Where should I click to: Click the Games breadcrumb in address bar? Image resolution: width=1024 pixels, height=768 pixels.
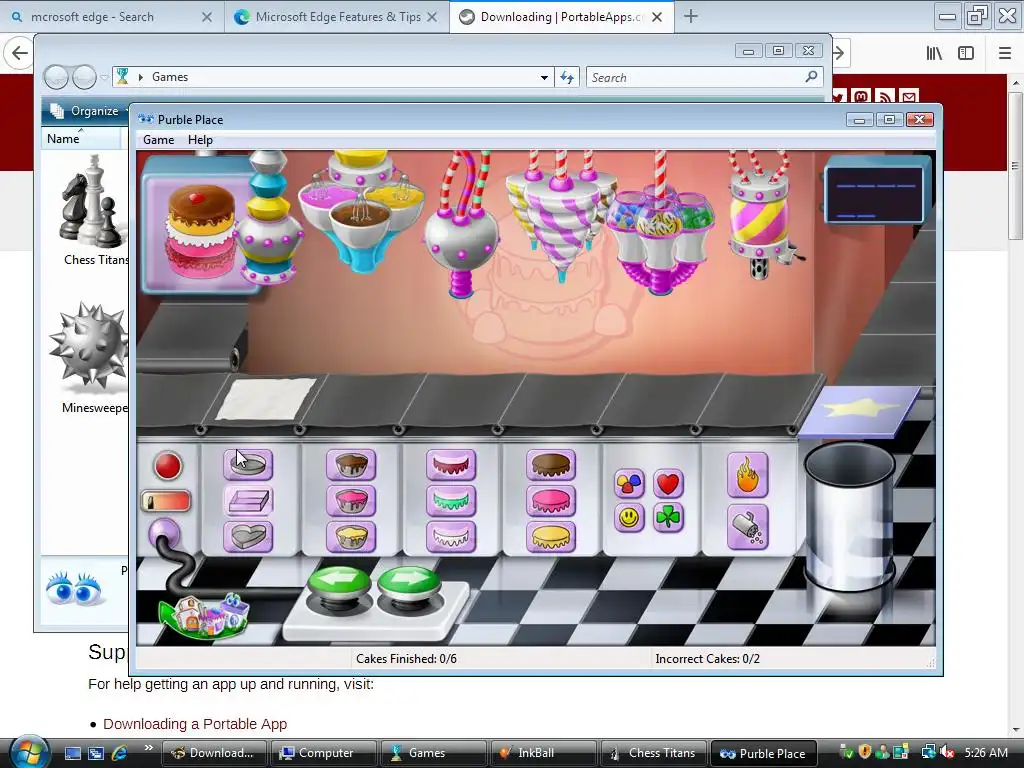[170, 77]
